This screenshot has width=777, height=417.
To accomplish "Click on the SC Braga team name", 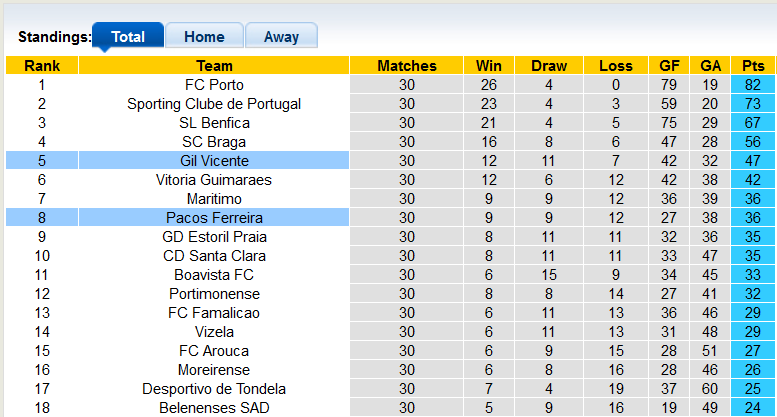I will click(x=214, y=142).
